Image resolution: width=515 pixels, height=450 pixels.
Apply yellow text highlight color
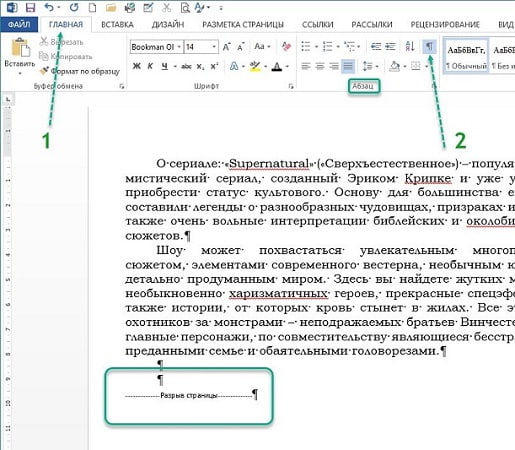point(255,66)
